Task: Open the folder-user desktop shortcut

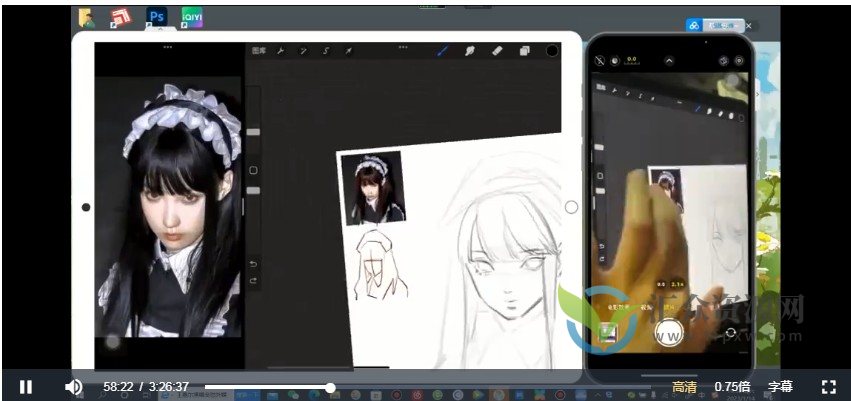Action: (86, 18)
